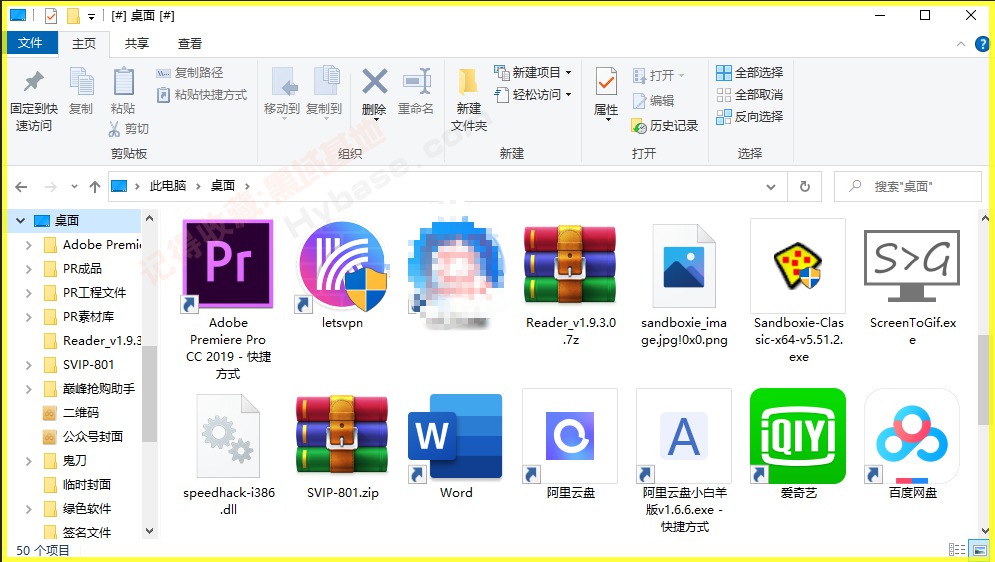
Task: Refresh the current folder view
Action: [805, 186]
